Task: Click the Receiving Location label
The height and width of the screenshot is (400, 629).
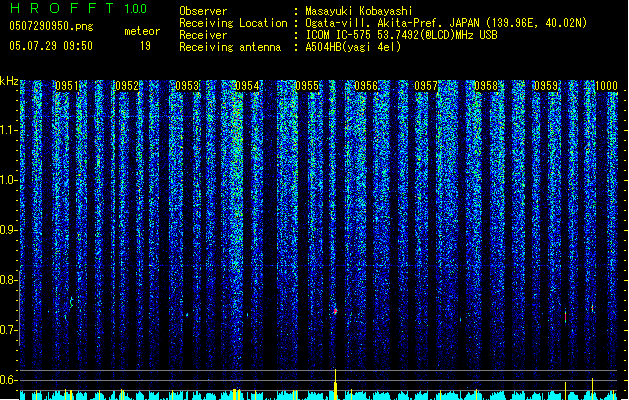Action: [233, 23]
